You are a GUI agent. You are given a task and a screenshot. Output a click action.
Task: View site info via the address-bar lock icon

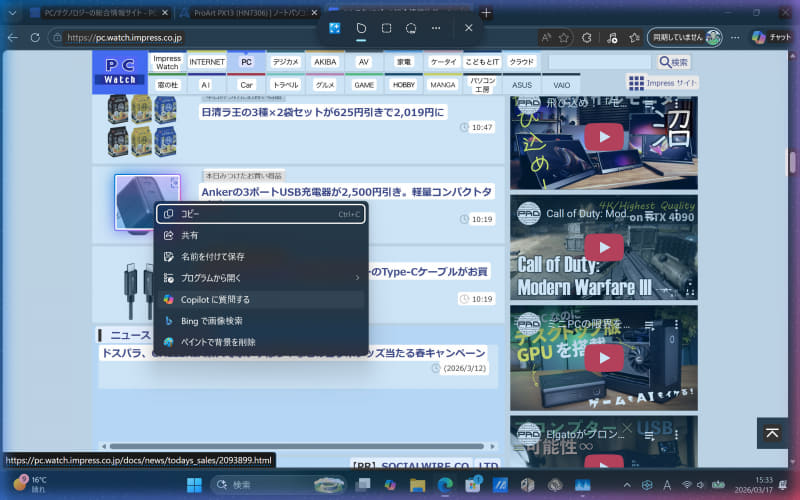(x=58, y=37)
